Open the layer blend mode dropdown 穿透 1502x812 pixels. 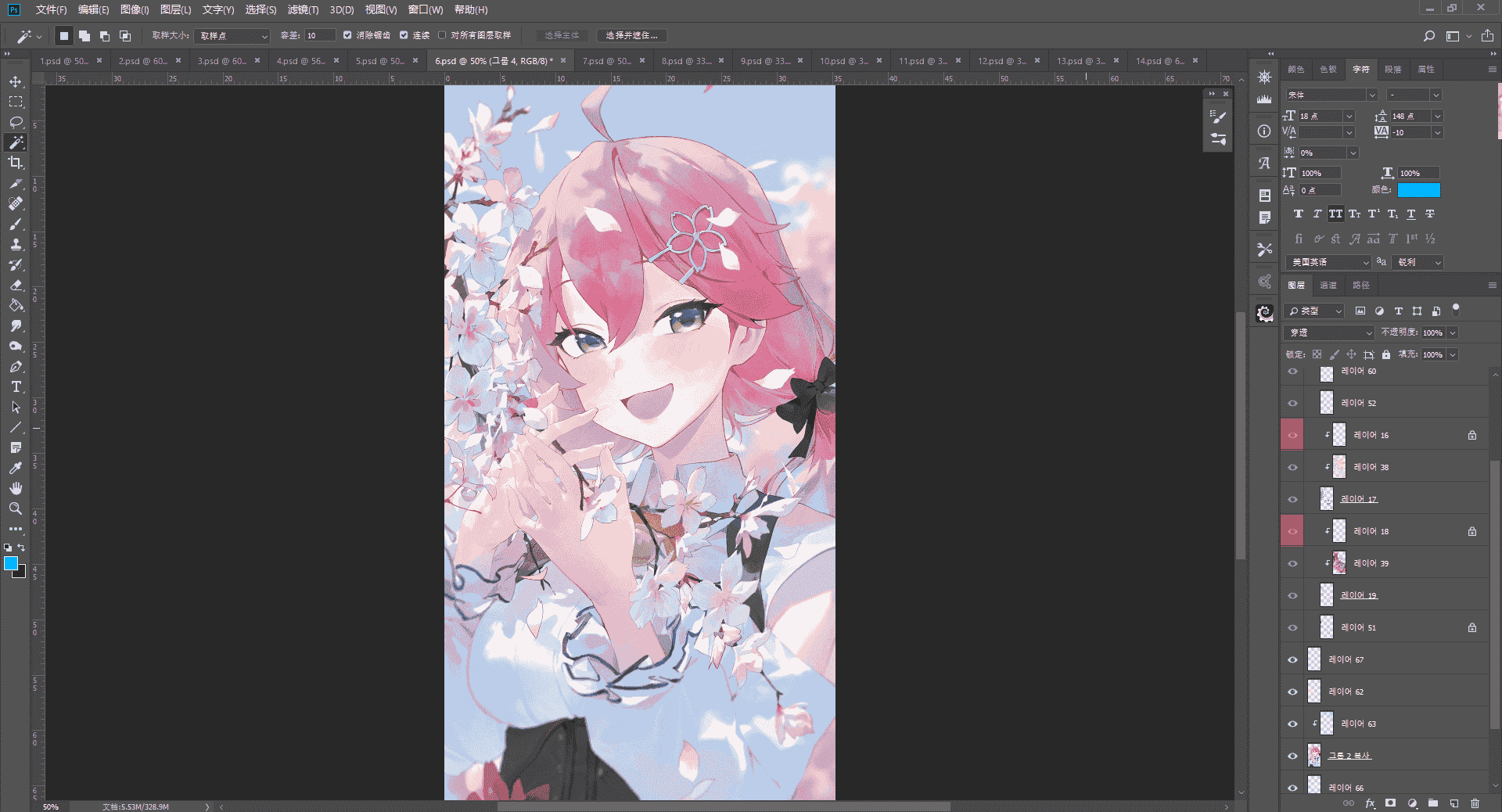point(1329,332)
